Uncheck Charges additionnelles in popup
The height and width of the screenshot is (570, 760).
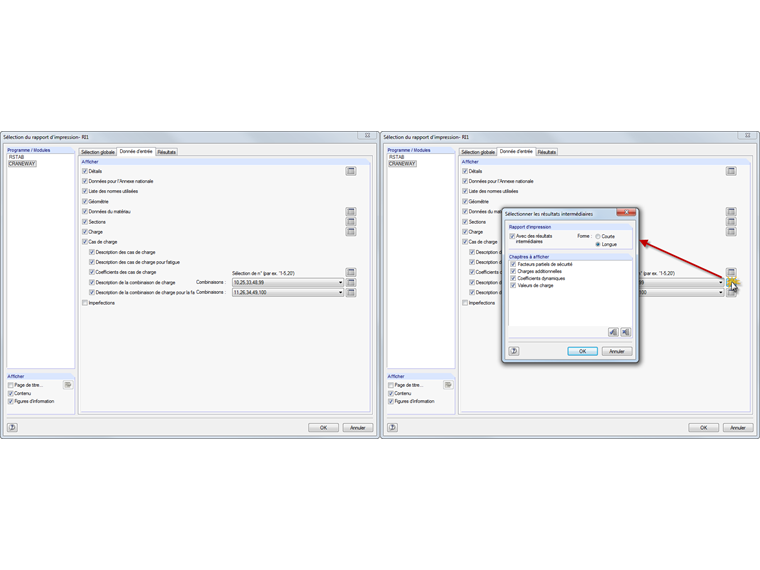pyautogui.click(x=513, y=271)
